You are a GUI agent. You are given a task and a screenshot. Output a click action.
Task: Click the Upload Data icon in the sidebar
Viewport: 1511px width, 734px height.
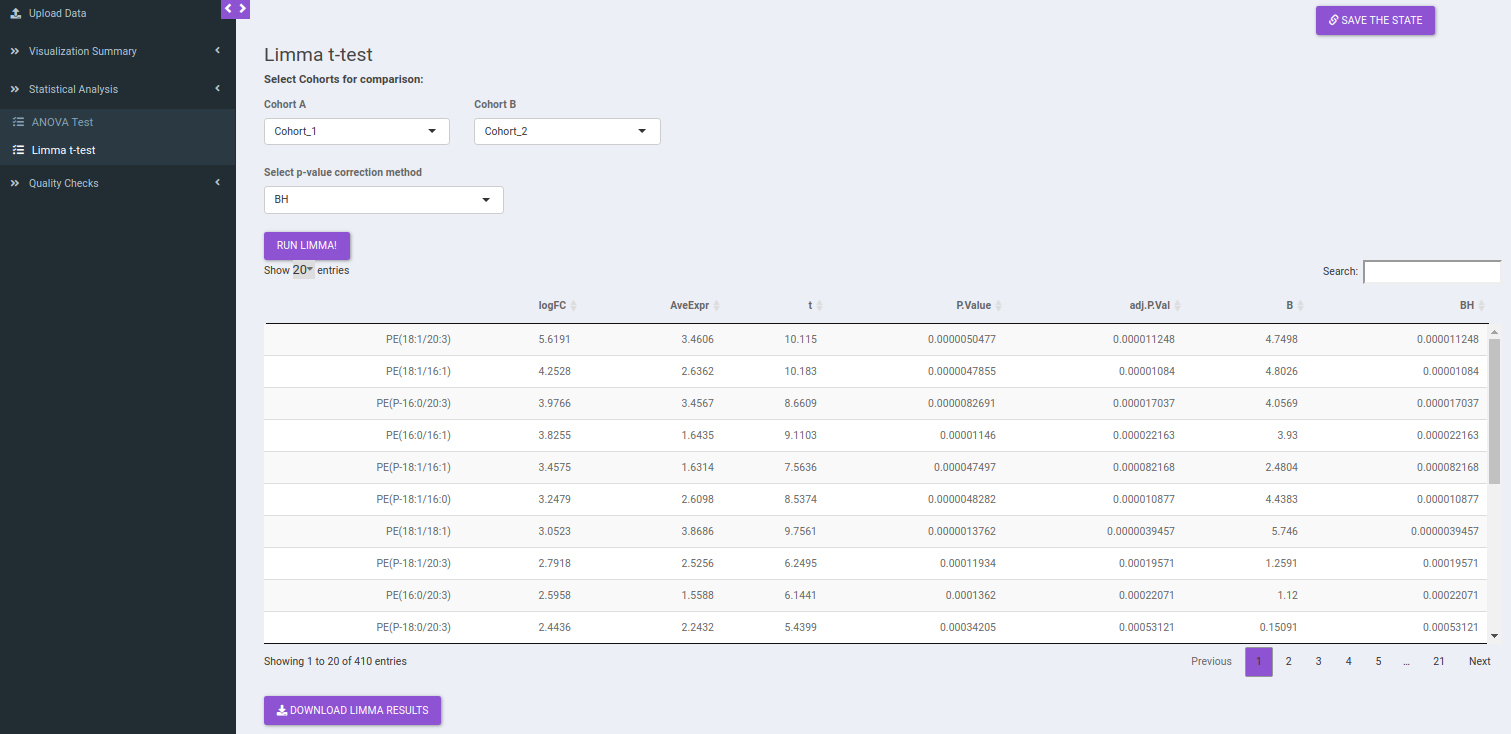click(15, 13)
